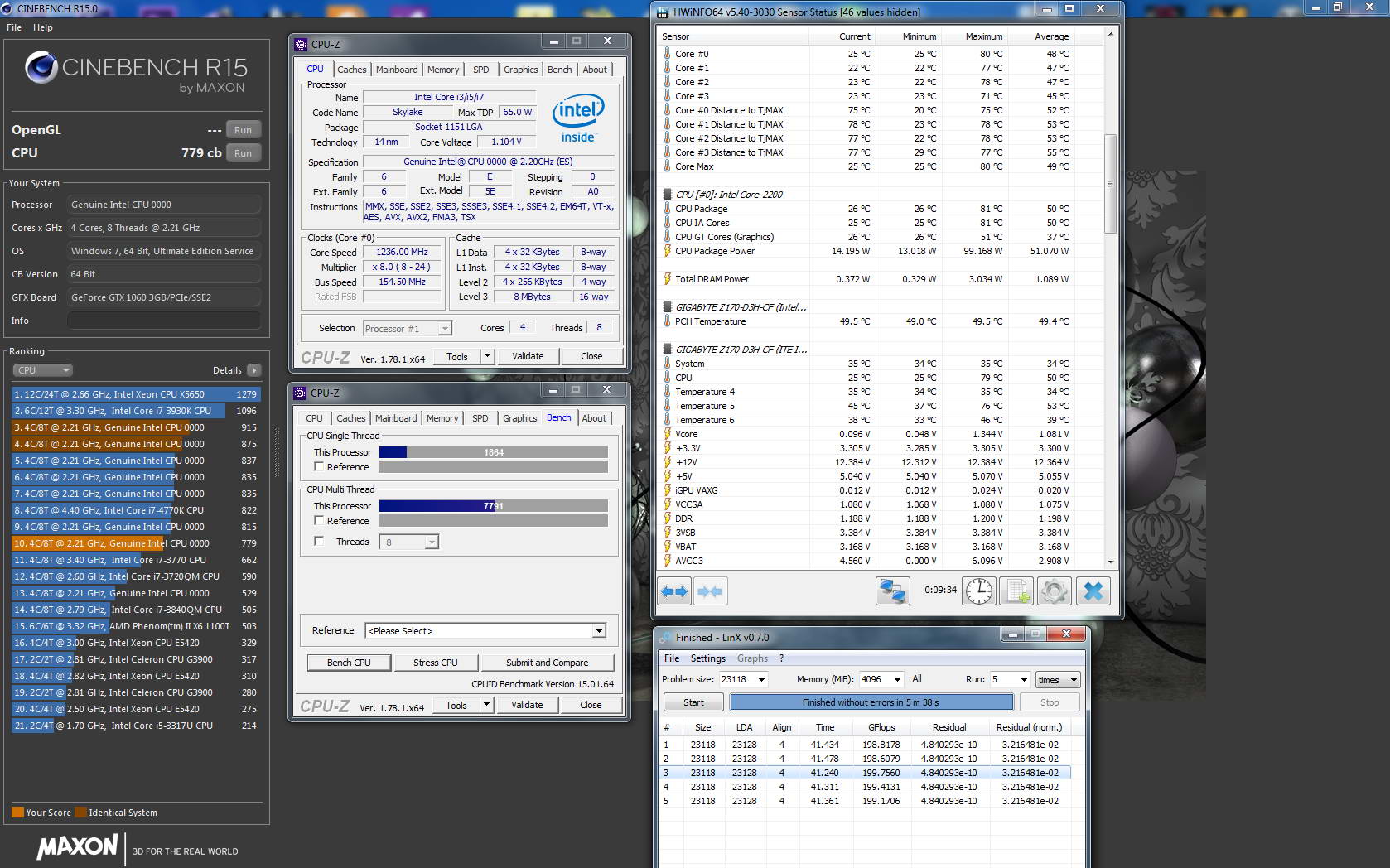Enable Reference checkbox under CPU Single Thread
This screenshot has height=868, width=1390.
click(x=319, y=467)
